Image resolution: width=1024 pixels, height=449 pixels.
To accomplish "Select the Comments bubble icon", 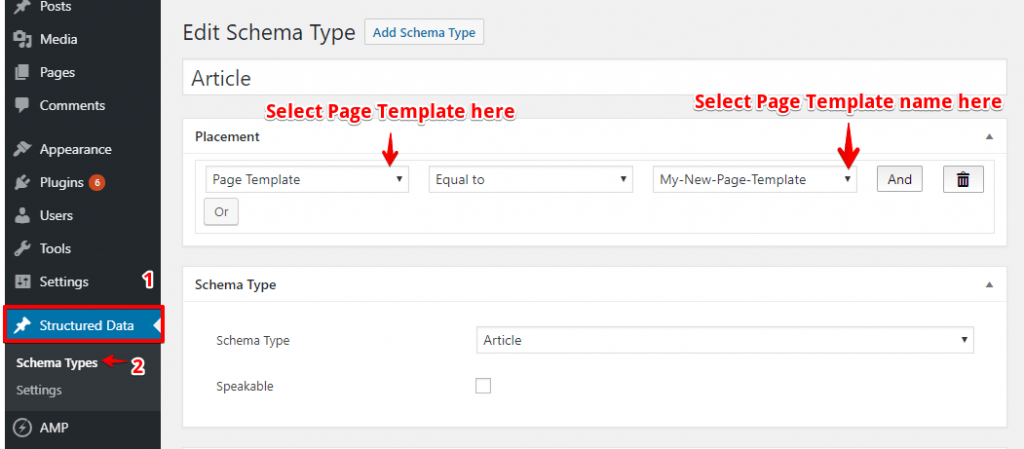I will pos(22,106).
